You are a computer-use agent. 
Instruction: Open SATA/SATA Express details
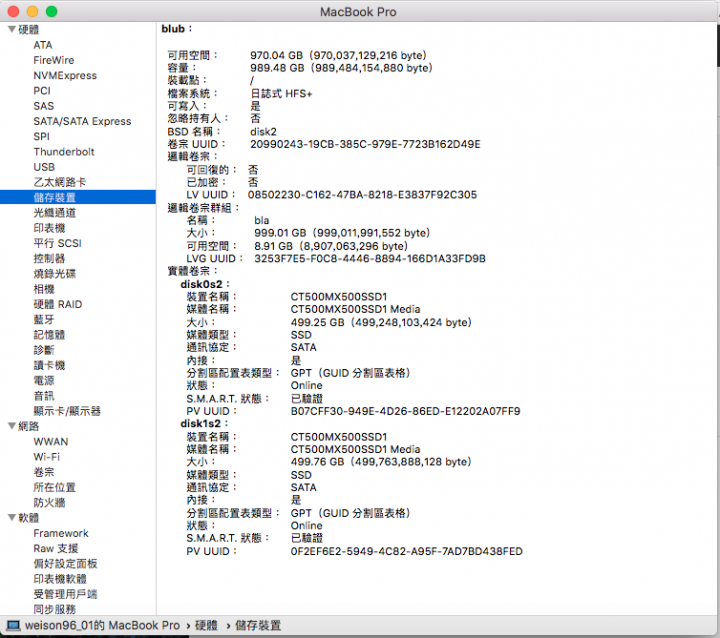pyautogui.click(x=82, y=121)
